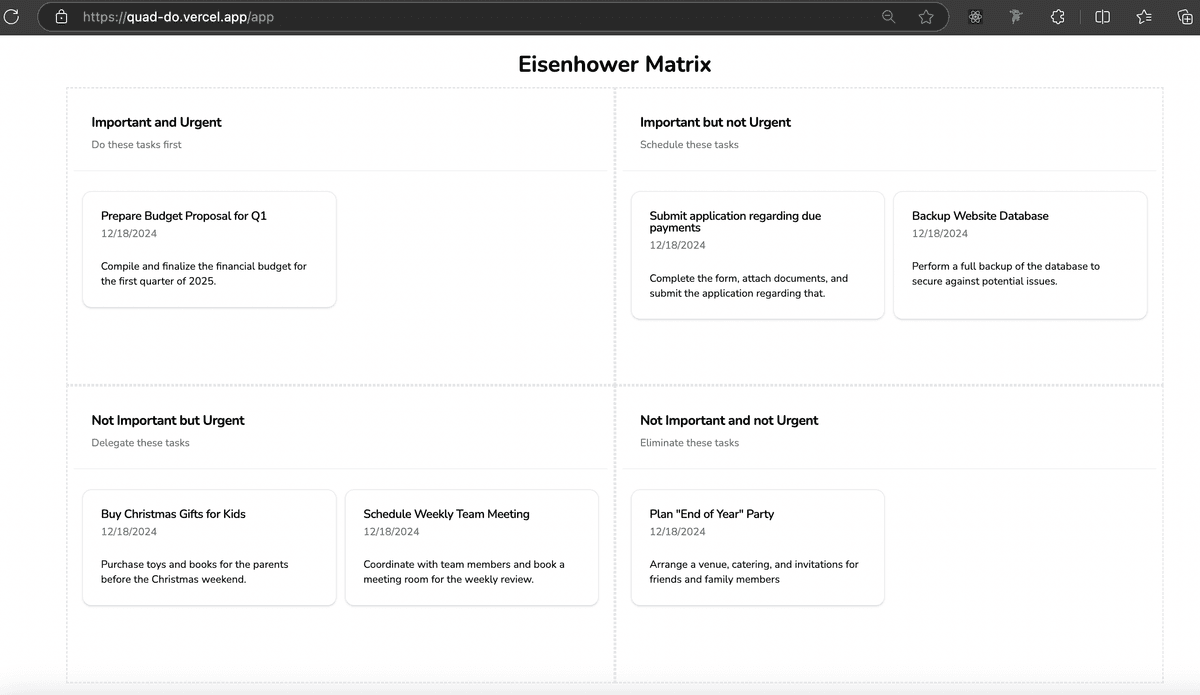This screenshot has width=1200, height=695.
Task: Open the browser Extensions puzzle icon
Action: 1058,17
